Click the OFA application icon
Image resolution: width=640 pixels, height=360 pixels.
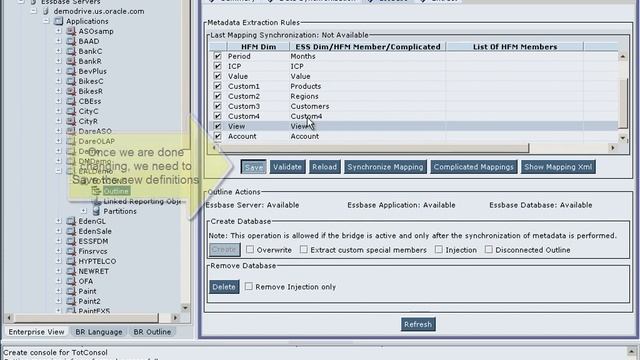pyautogui.click(x=71, y=281)
